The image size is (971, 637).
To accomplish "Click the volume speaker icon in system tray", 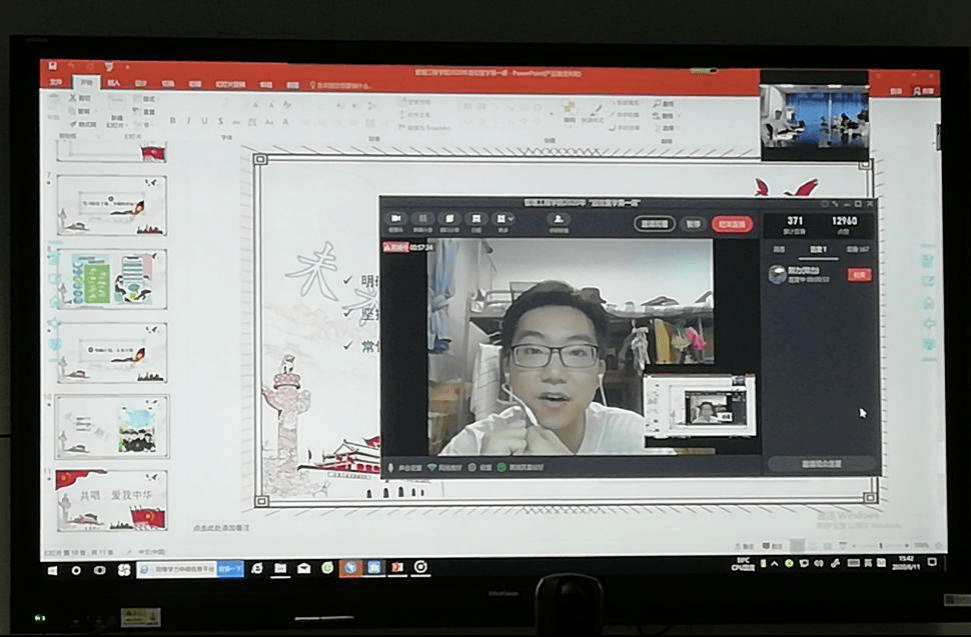I will coord(819,563).
